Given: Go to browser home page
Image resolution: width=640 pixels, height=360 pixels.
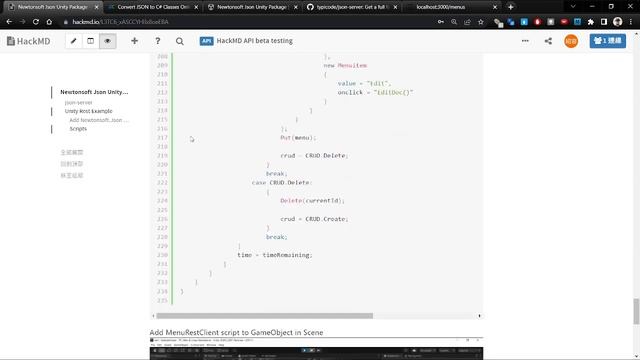Looking at the screenshot, I should pyautogui.click(x=49, y=22).
